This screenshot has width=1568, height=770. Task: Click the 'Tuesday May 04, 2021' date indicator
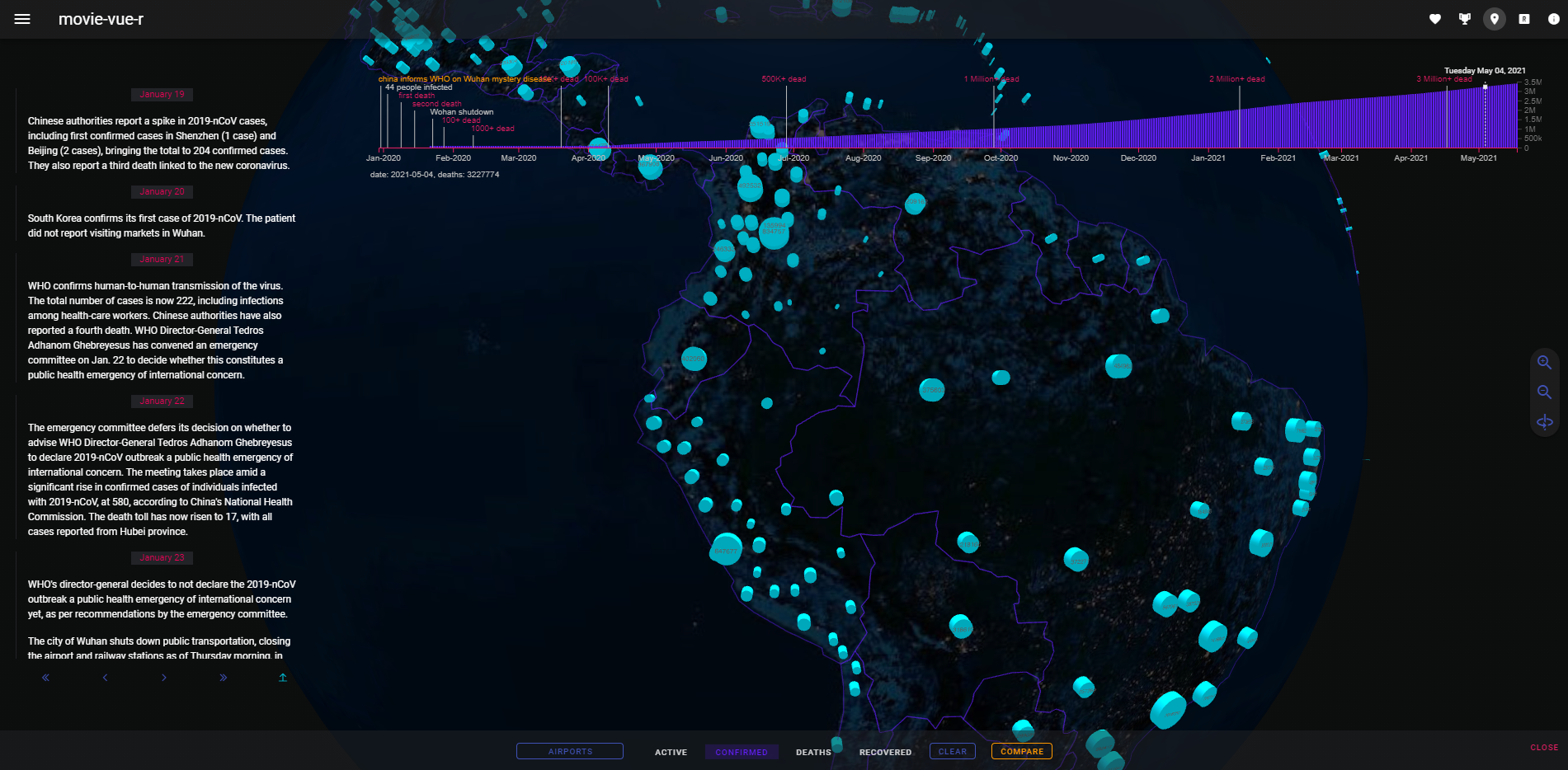1485,71
